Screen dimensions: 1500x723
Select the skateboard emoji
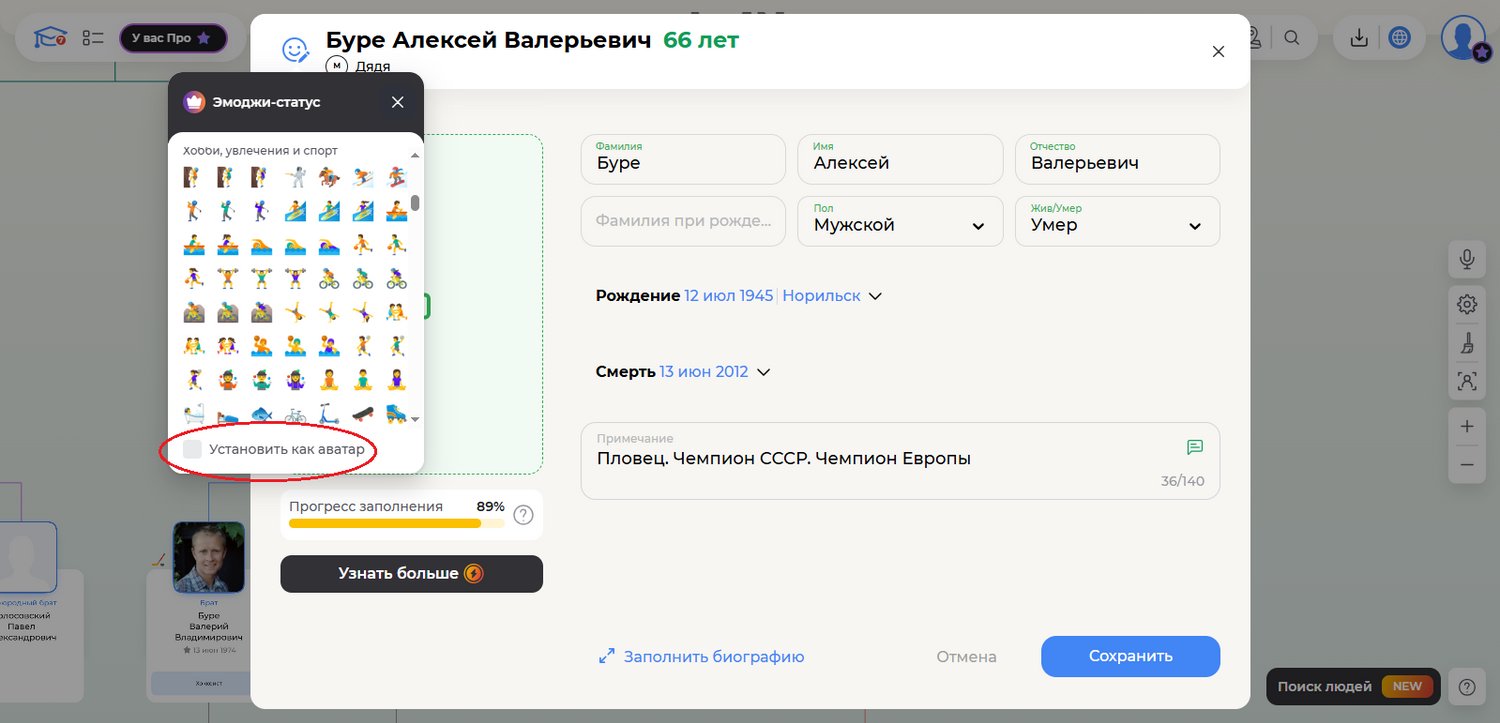tap(363, 414)
